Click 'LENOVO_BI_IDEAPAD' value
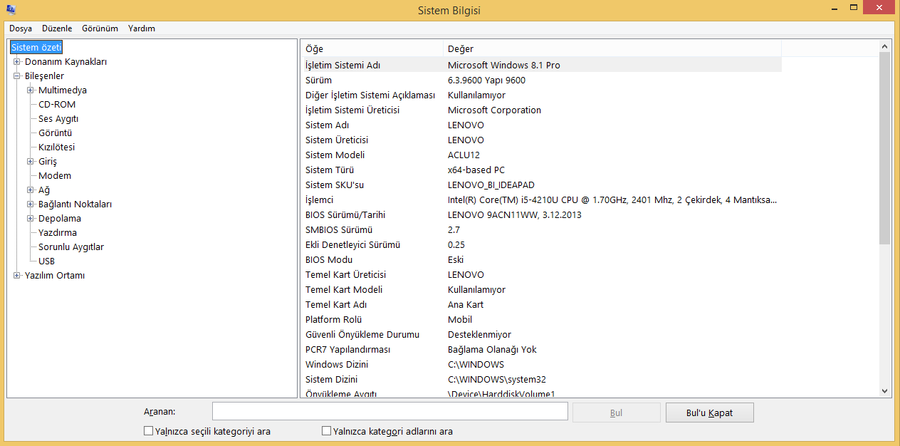This screenshot has width=900, height=446. click(491, 185)
